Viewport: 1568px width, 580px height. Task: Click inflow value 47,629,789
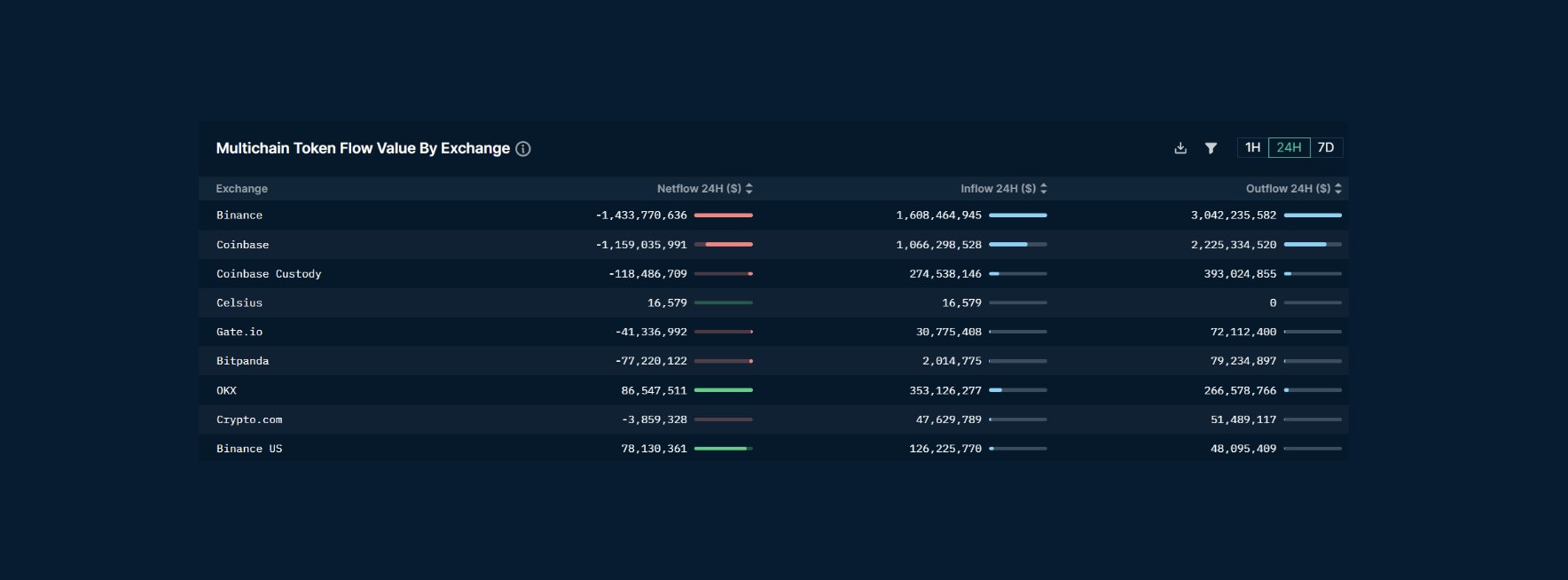click(949, 419)
